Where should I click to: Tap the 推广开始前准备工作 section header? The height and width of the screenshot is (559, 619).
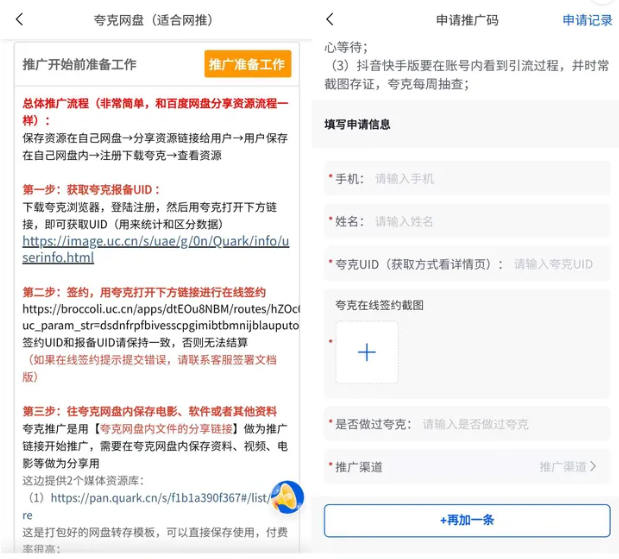(80, 64)
